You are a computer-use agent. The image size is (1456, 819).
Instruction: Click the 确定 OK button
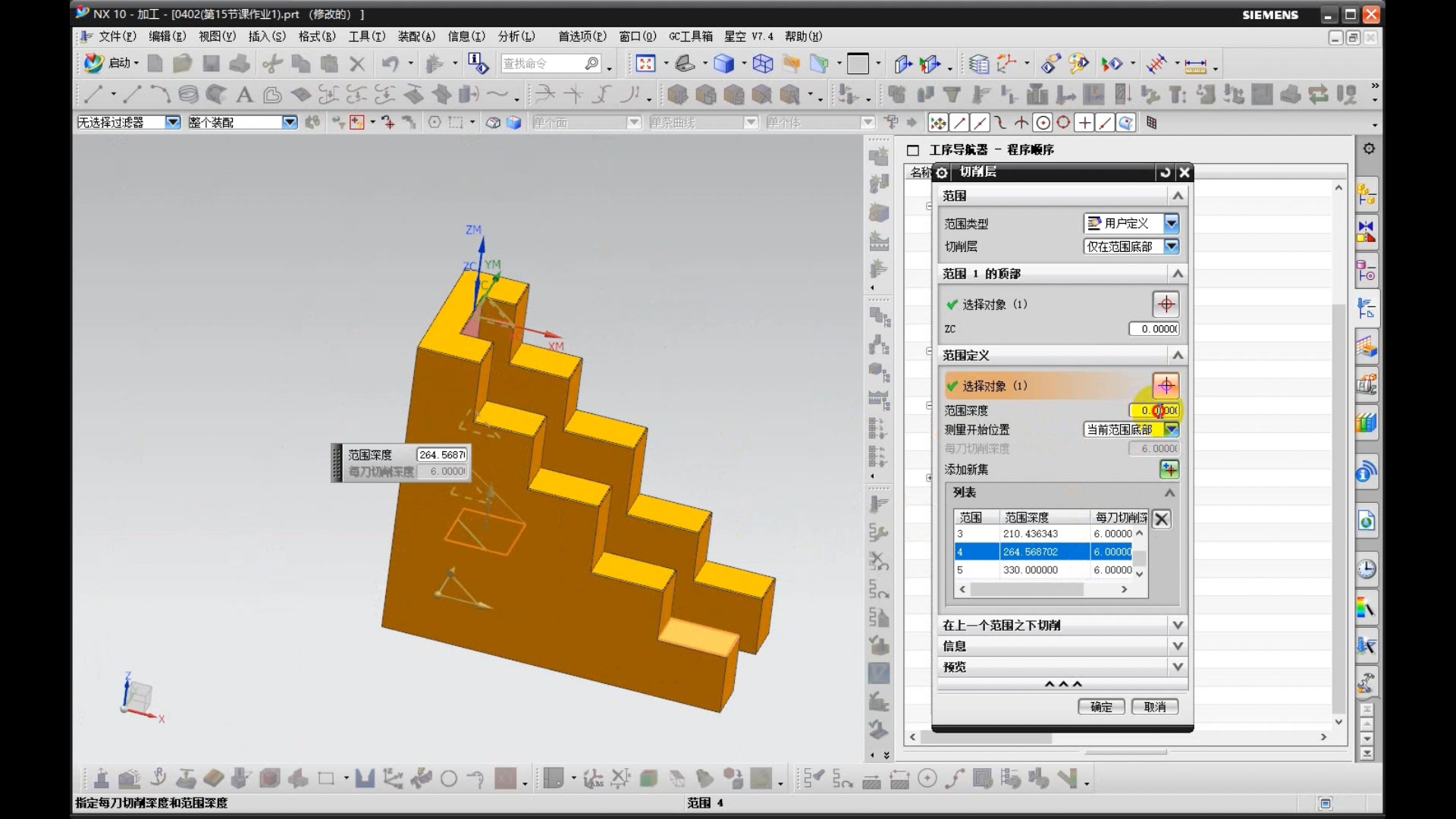click(1101, 707)
